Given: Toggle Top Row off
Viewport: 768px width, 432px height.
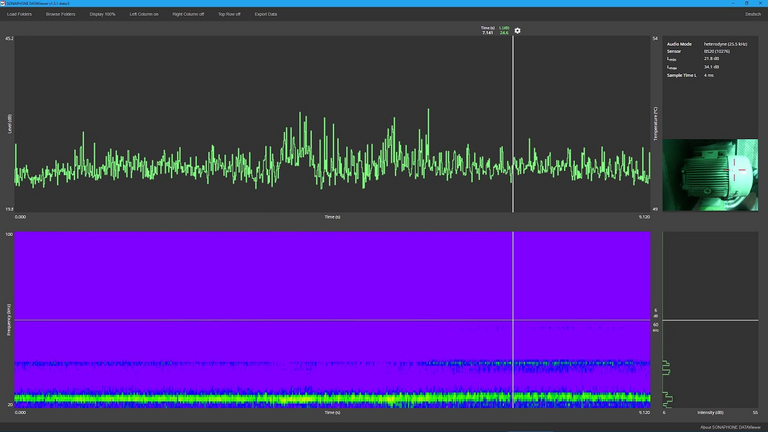Looking at the screenshot, I should pyautogui.click(x=229, y=14).
